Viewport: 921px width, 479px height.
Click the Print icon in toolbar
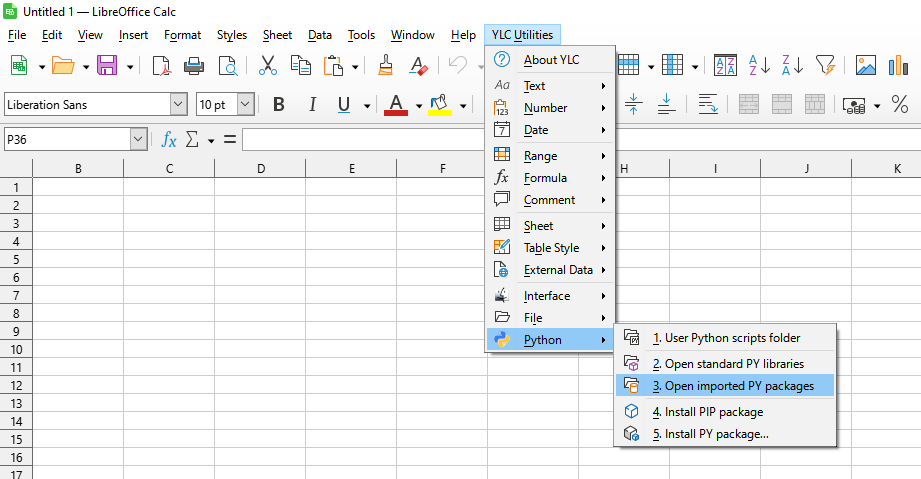click(x=194, y=66)
